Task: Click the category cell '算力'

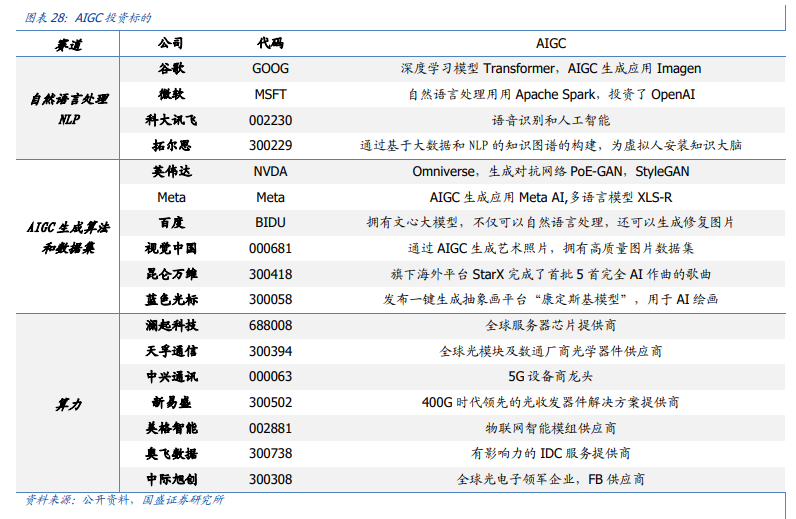Action: pos(69,404)
